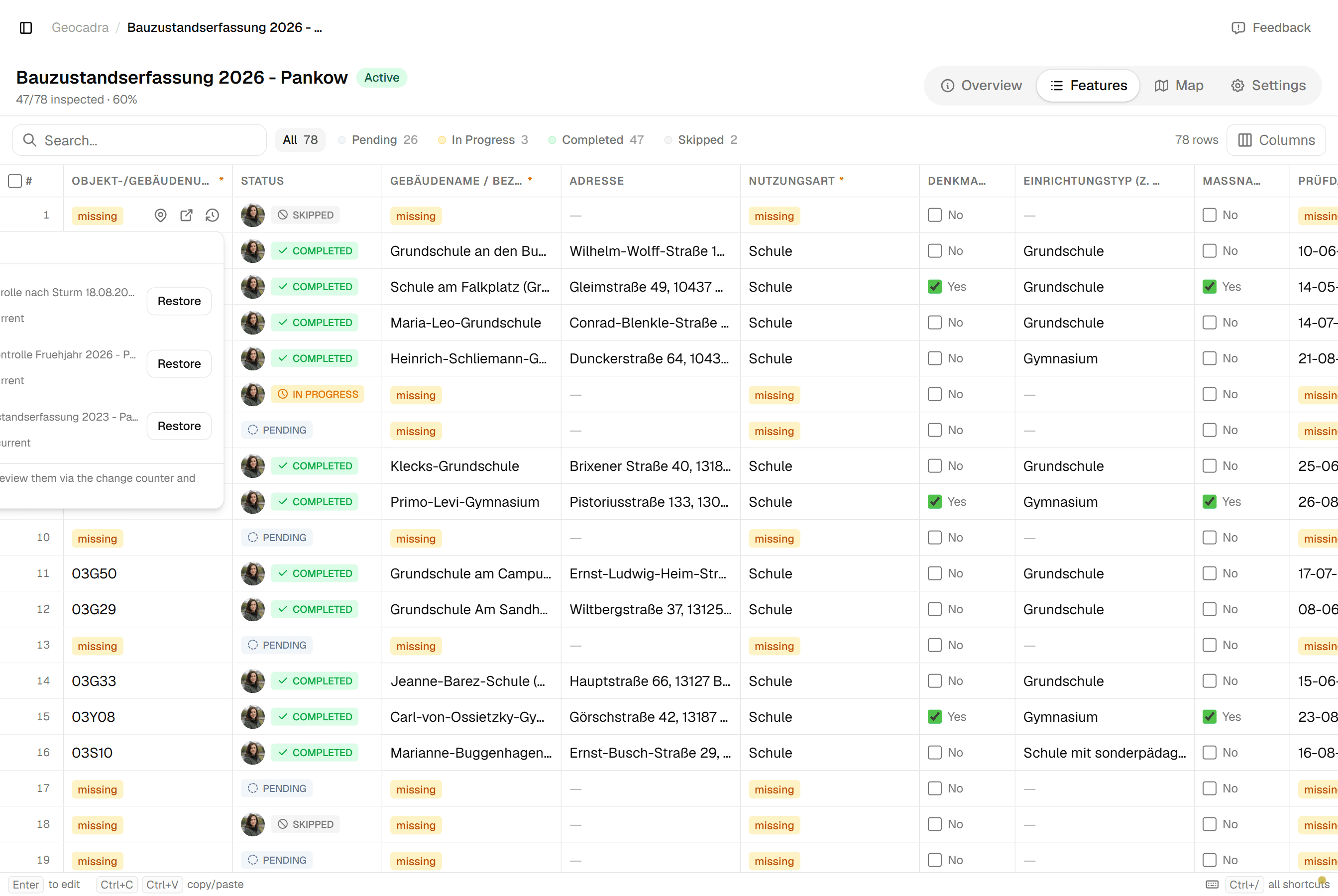
Task: Click the COMPLETED badge for Klecks-Grundschule
Action: coord(315,466)
